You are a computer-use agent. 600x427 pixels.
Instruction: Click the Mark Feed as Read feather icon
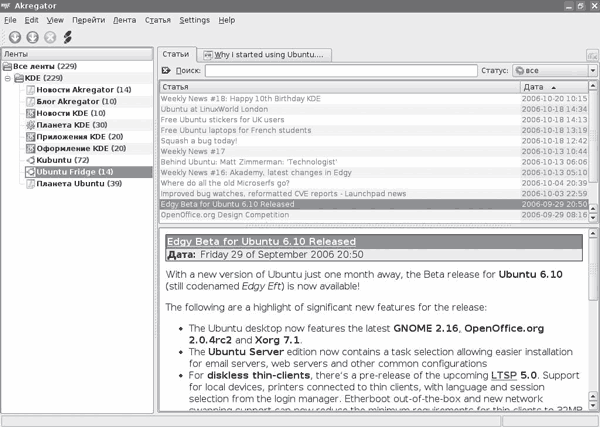point(67,38)
